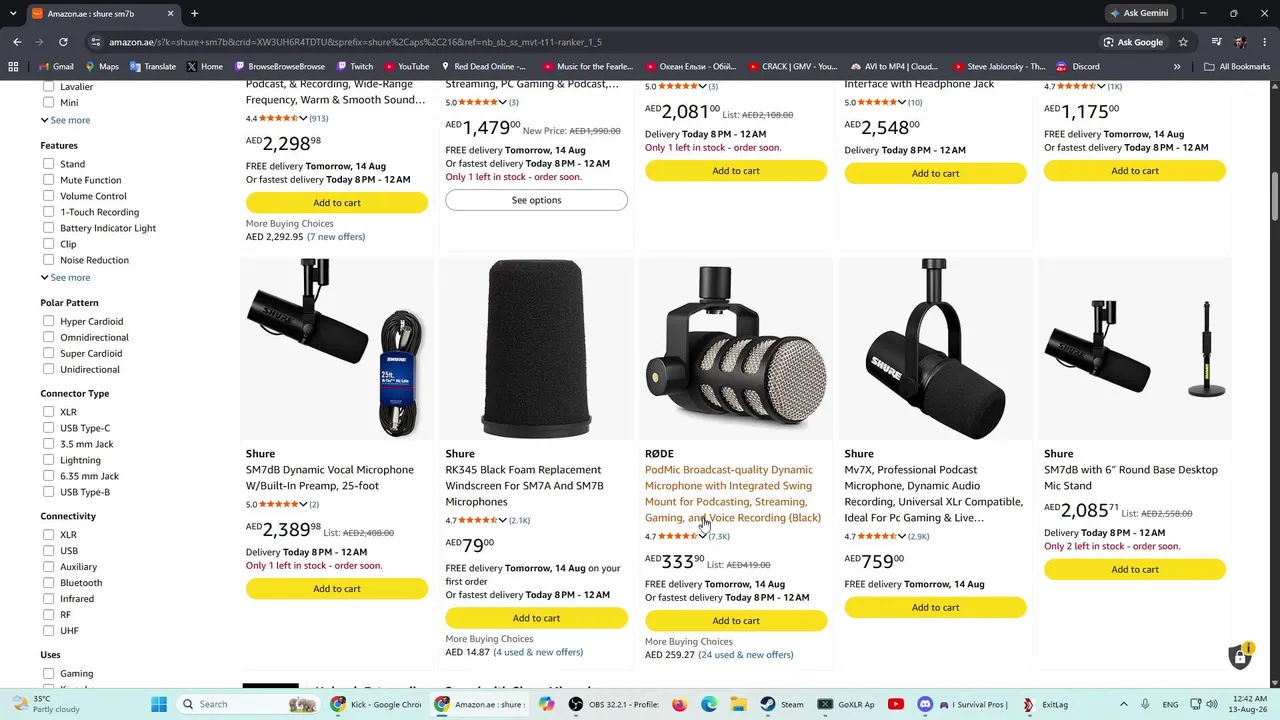Screen dimensions: 1280x720
Task: Open Discord from the taskbar
Action: coord(925,704)
